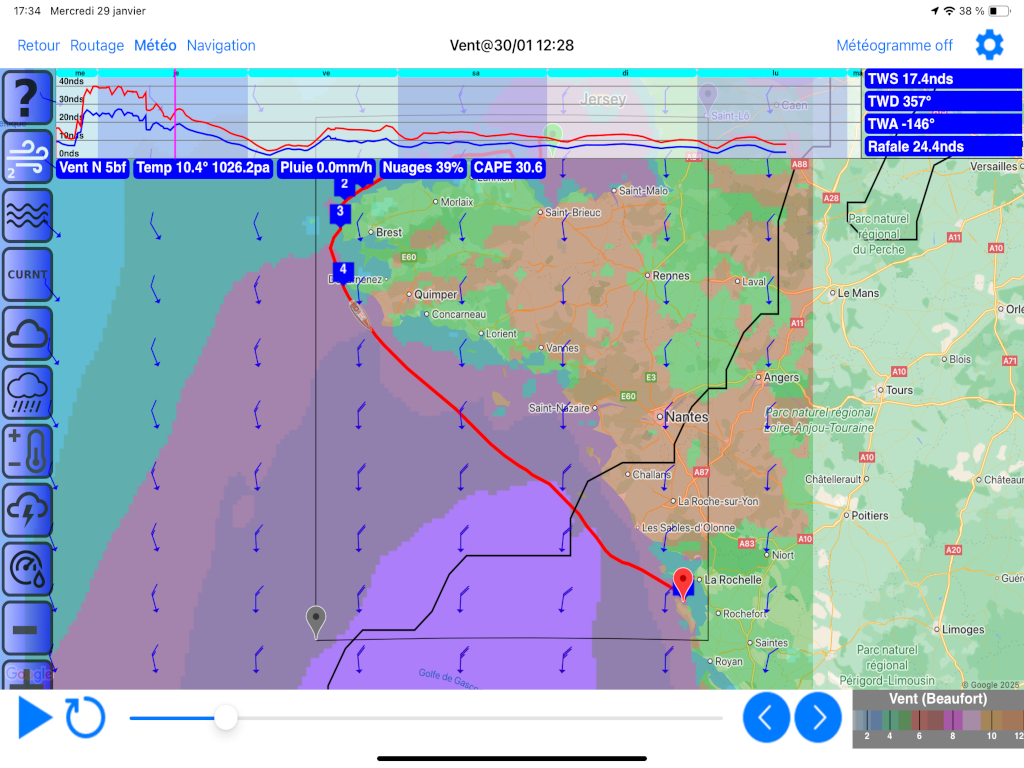Show the cloud cover layer
The height and width of the screenshot is (768, 1024).
coord(27,334)
